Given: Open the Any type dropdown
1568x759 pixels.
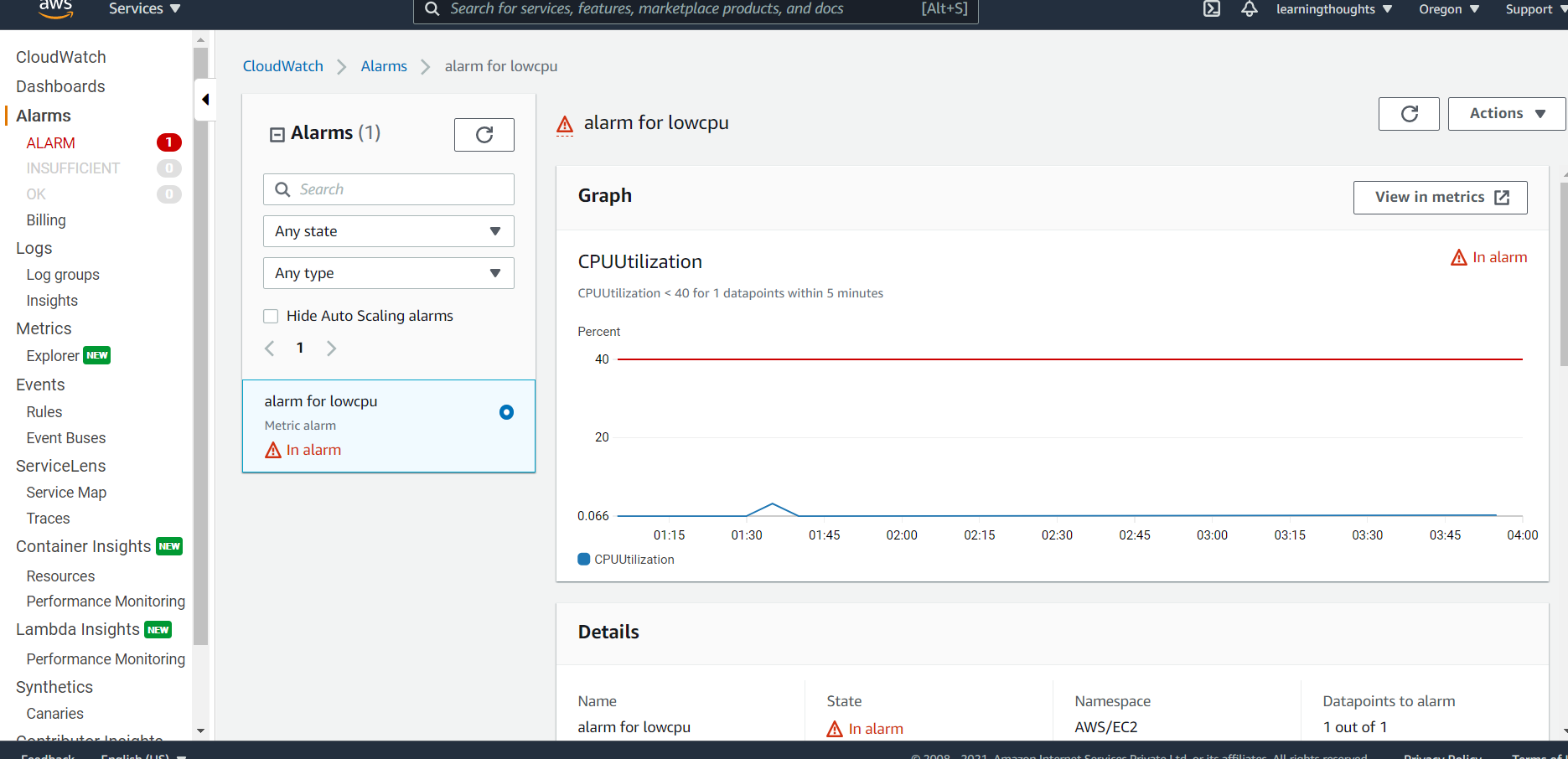Looking at the screenshot, I should [x=388, y=272].
